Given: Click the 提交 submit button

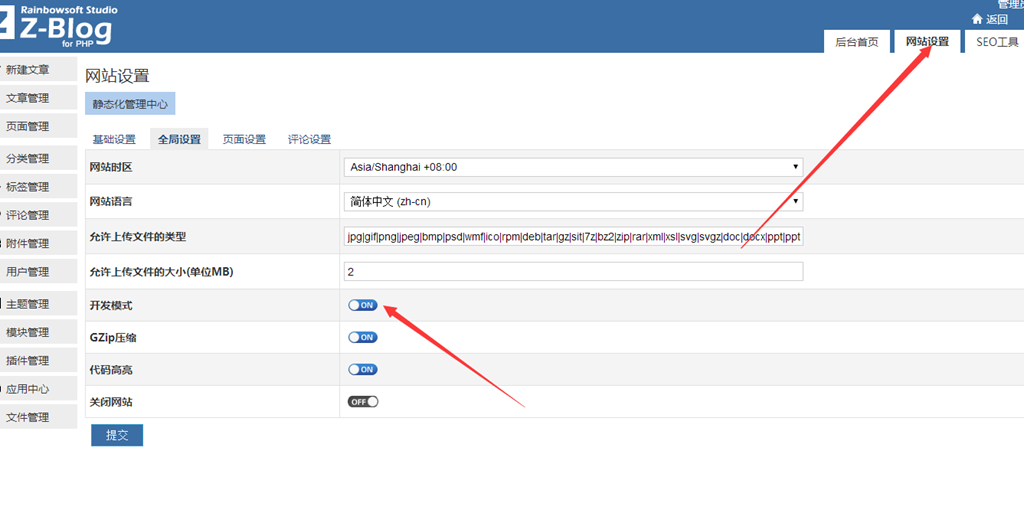Looking at the screenshot, I should click(x=117, y=435).
